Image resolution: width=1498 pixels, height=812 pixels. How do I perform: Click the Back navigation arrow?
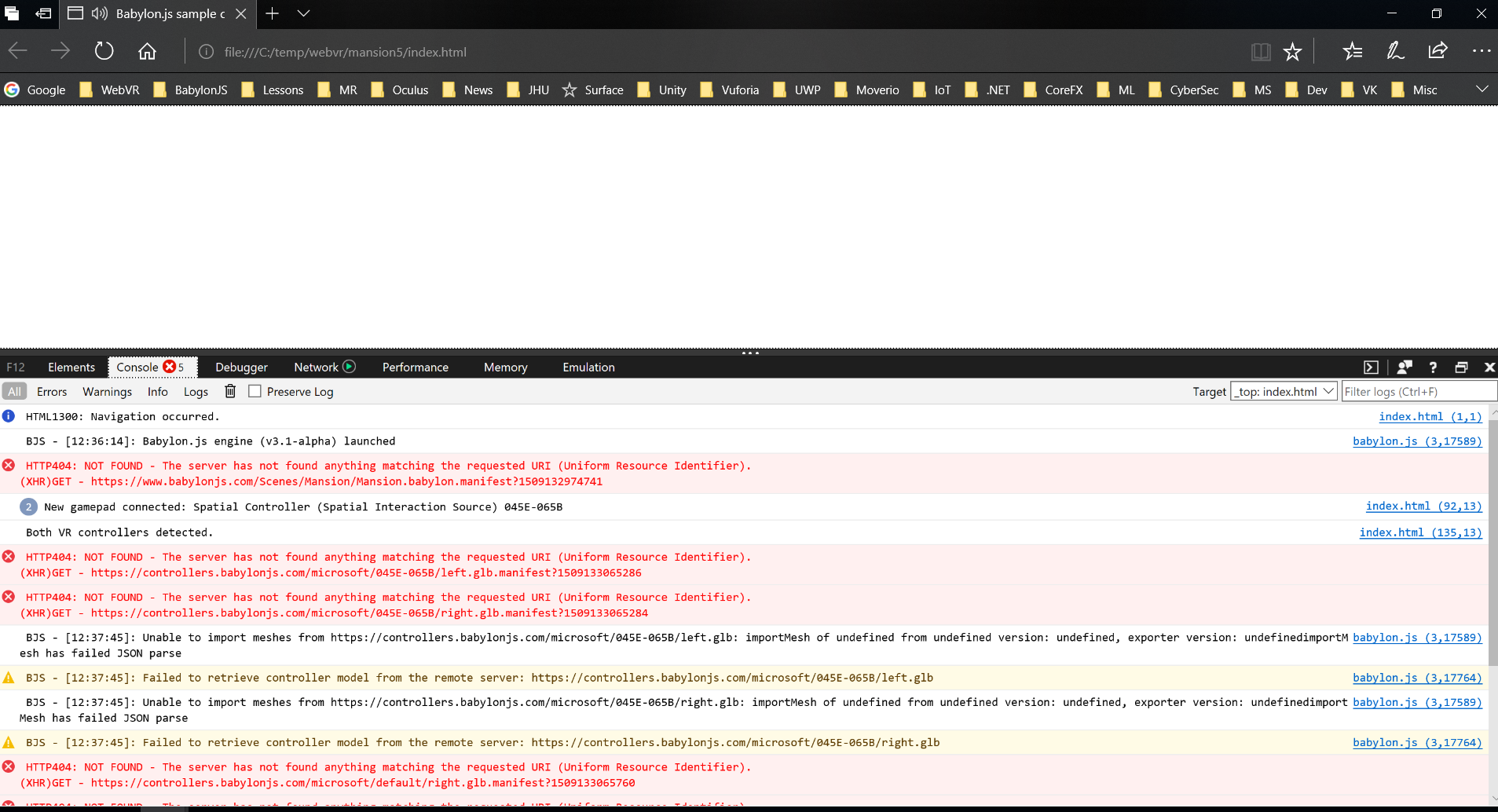[x=18, y=52]
